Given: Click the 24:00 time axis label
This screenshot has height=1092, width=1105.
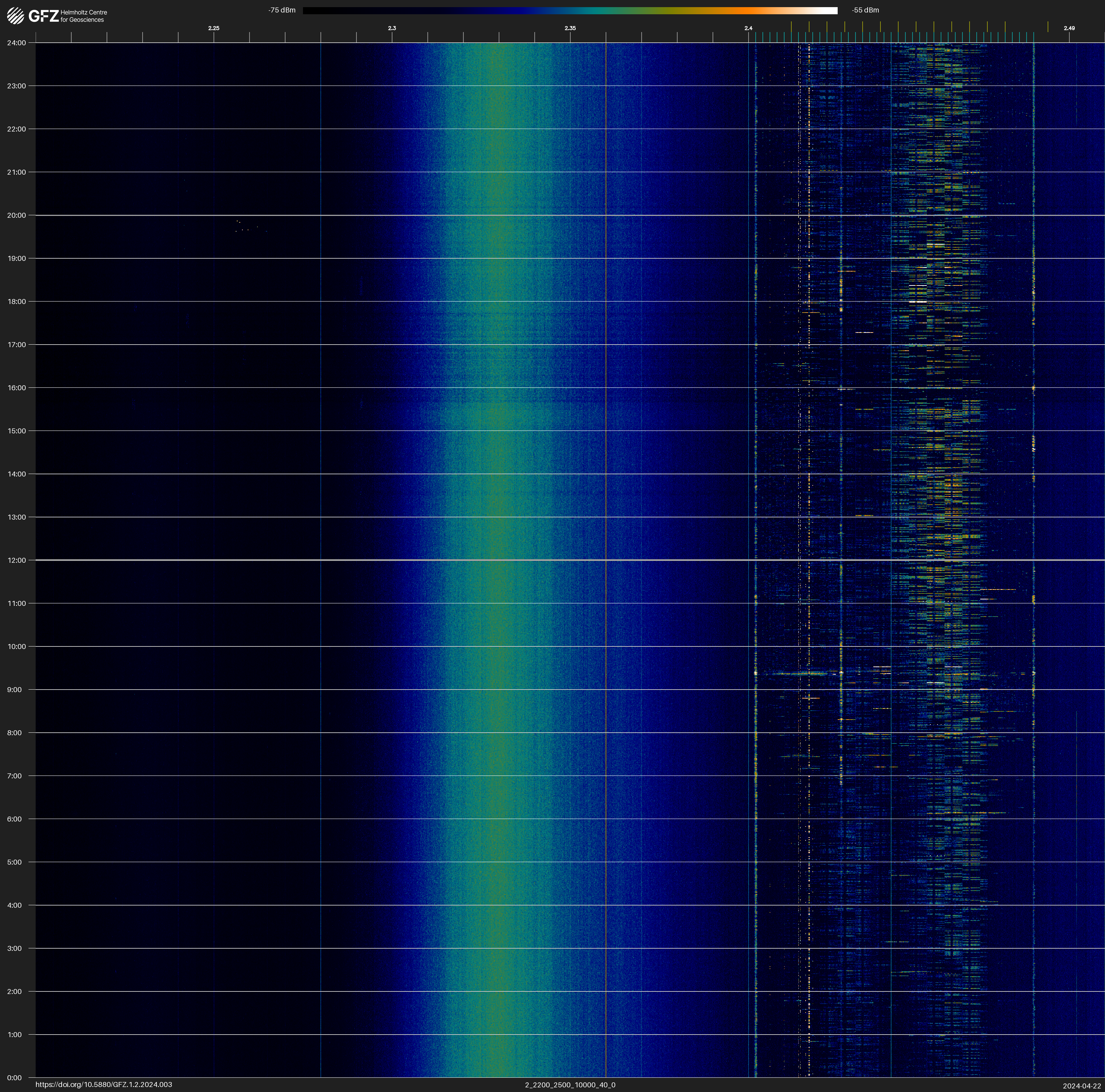Looking at the screenshot, I should tap(17, 43).
